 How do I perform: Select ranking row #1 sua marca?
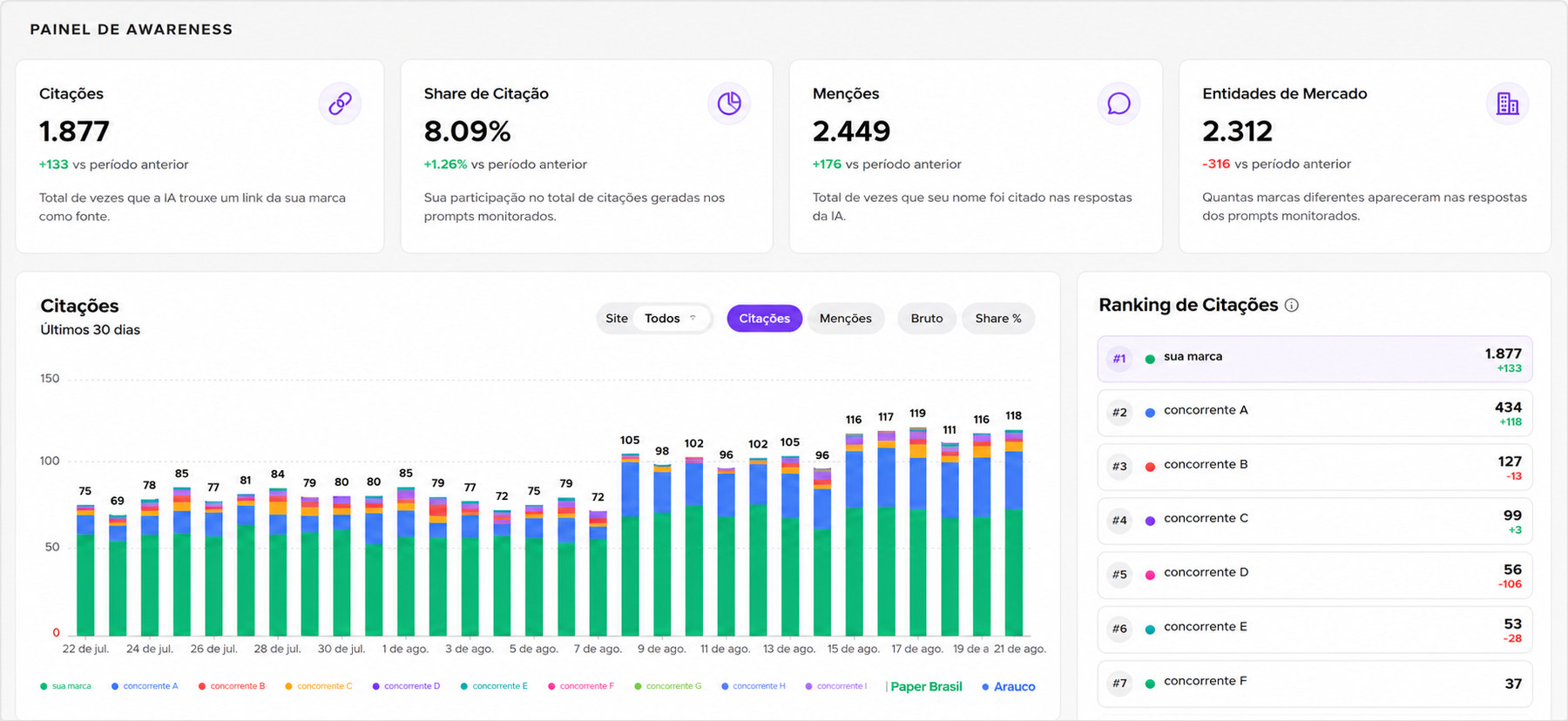(x=1315, y=359)
